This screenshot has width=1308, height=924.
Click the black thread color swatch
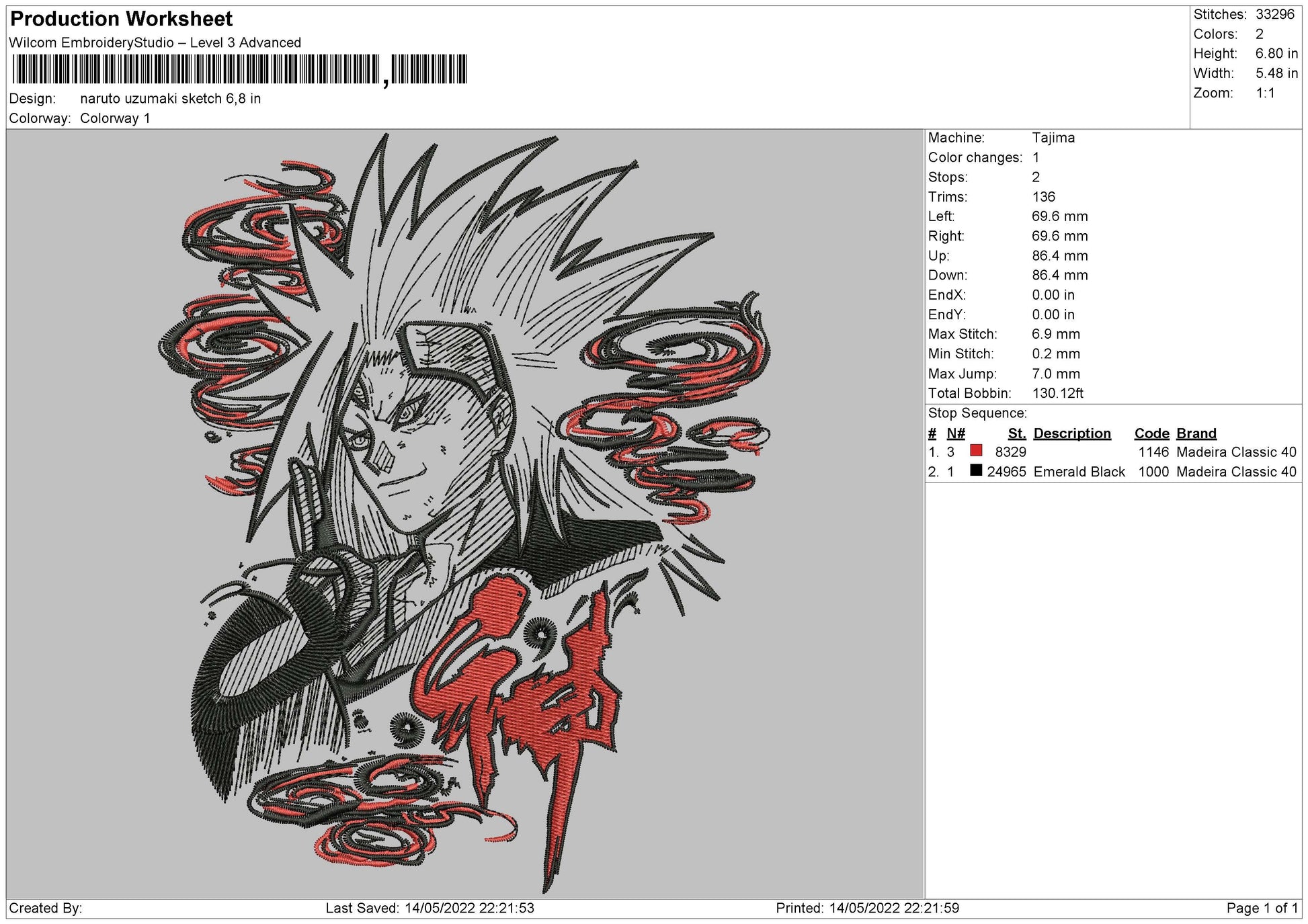976,470
